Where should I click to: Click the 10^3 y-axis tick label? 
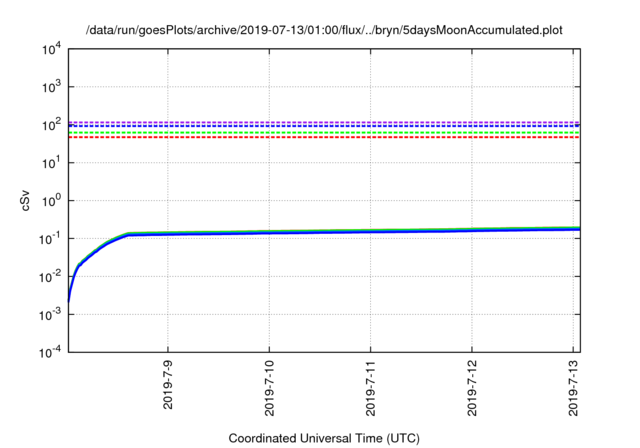coord(51,87)
